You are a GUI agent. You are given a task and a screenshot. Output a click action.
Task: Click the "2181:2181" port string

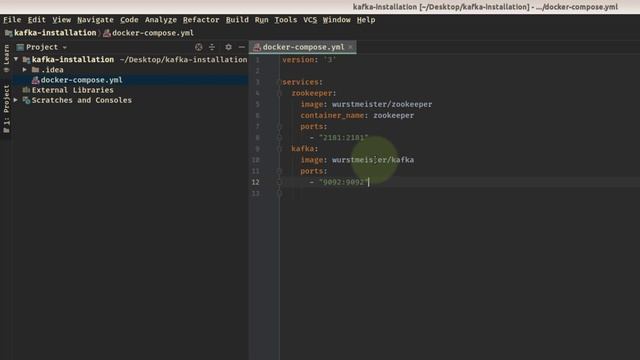tap(343, 138)
